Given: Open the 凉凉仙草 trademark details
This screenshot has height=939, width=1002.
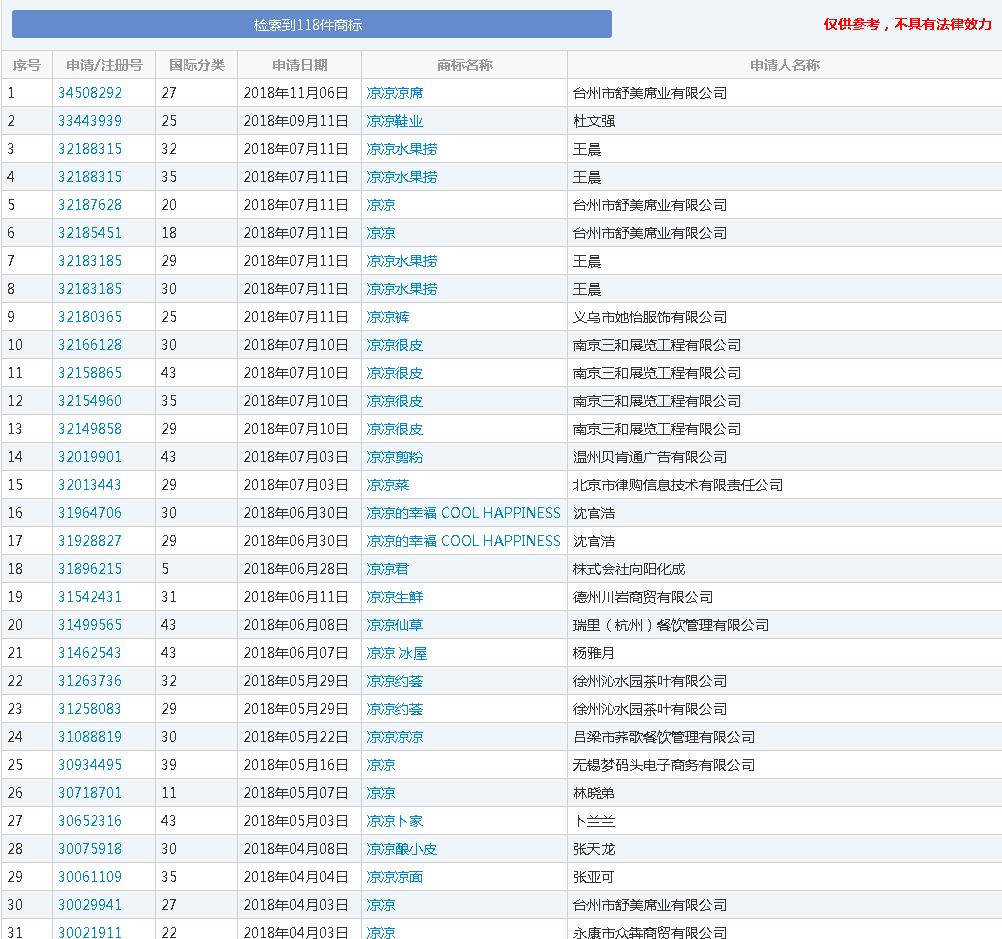Looking at the screenshot, I should coord(394,625).
